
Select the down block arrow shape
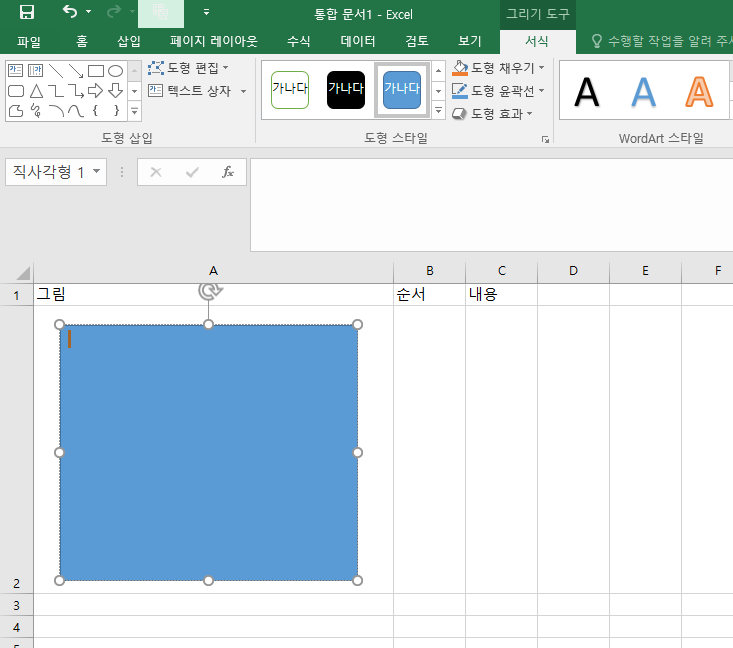coord(115,91)
